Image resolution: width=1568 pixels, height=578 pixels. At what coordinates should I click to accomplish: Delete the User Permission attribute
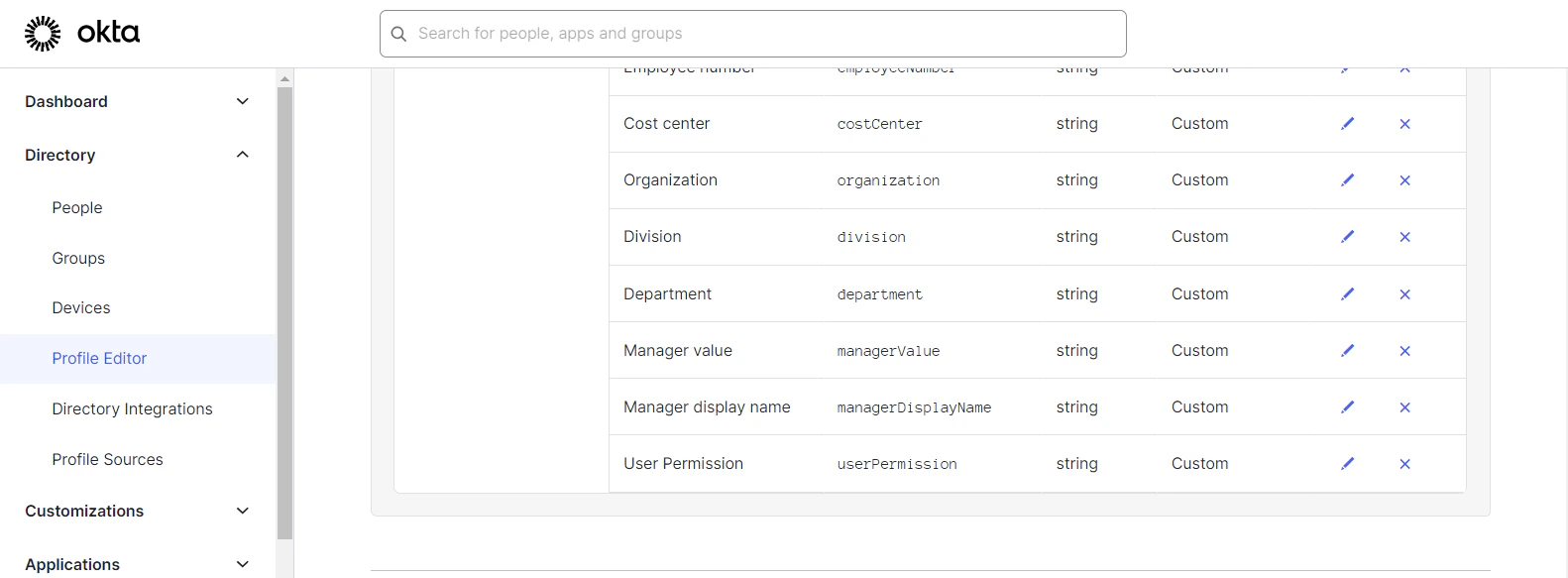coord(1404,464)
